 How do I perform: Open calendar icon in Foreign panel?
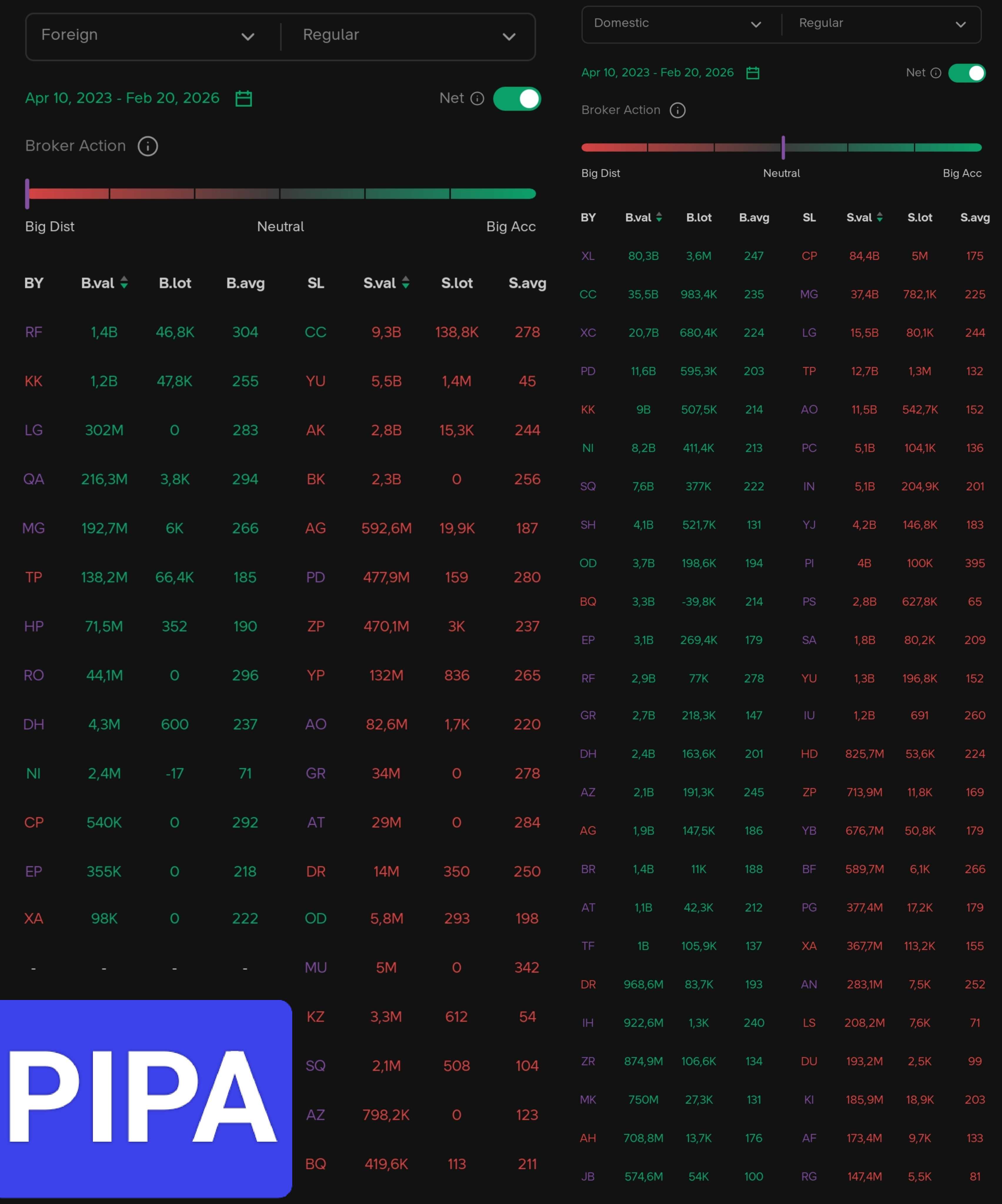pyautogui.click(x=243, y=98)
